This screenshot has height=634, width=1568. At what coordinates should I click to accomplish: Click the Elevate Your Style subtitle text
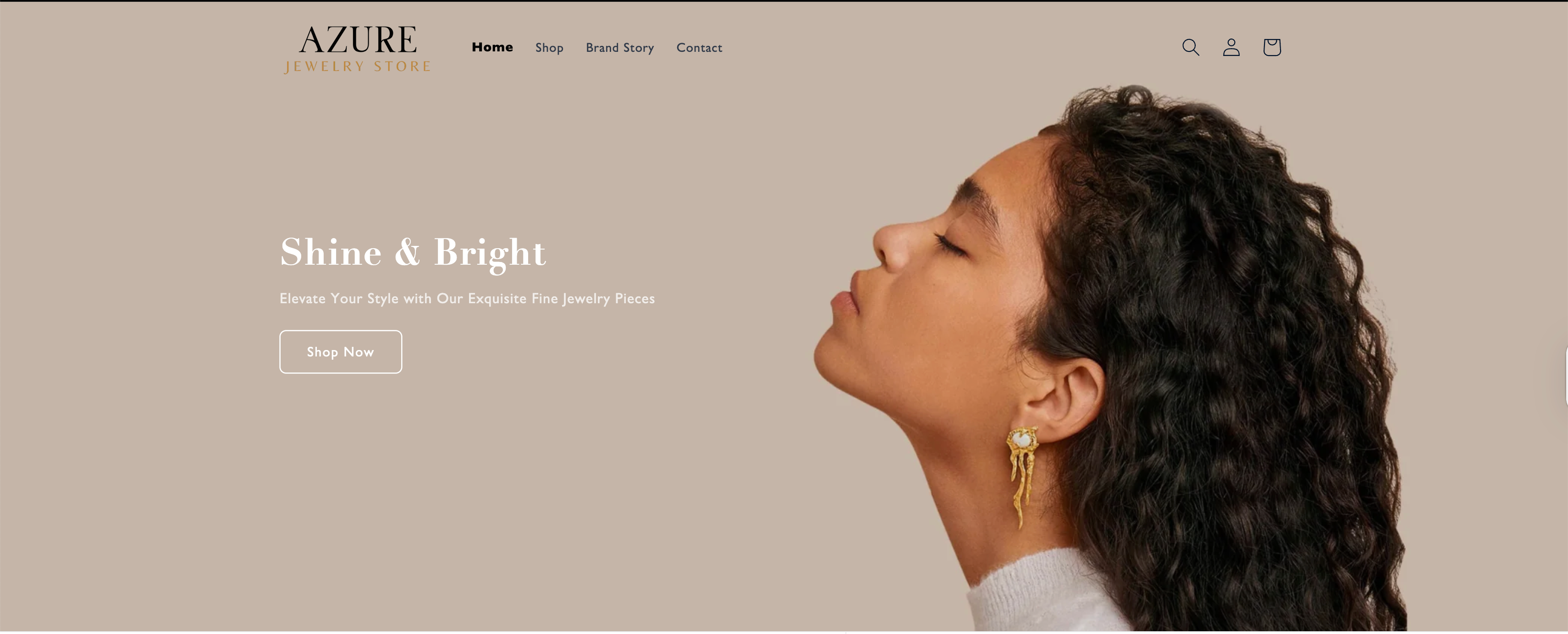coord(467,299)
